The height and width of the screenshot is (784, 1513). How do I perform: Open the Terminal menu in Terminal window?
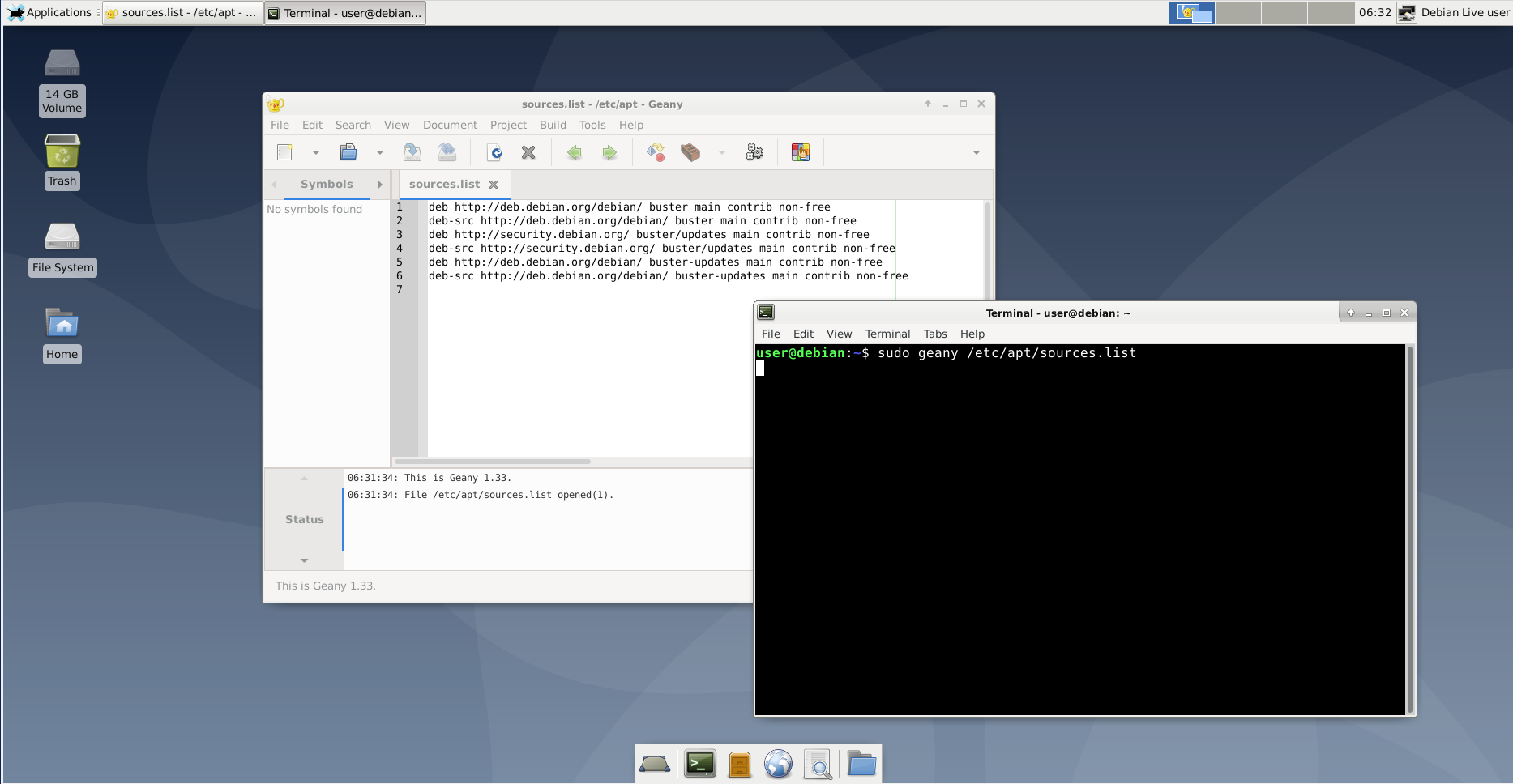tap(887, 334)
